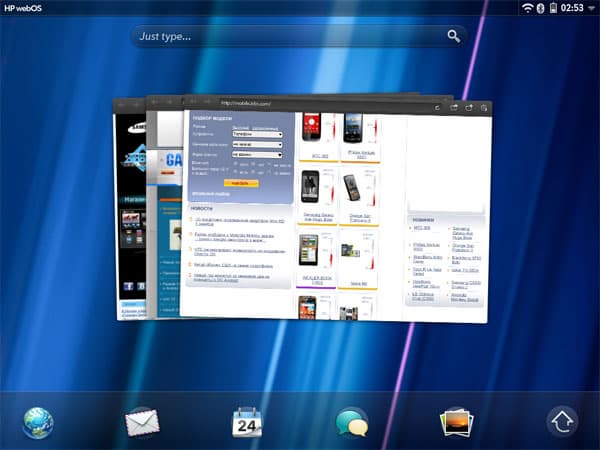Open the last news headline link

232,278
